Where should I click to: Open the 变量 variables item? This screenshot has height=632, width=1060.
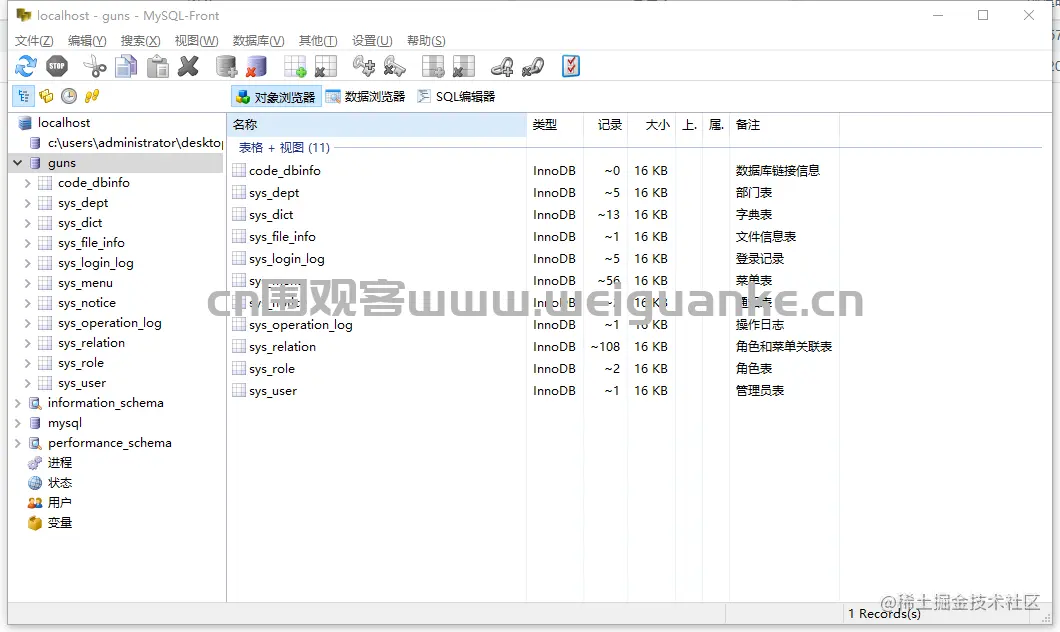[x=59, y=523]
